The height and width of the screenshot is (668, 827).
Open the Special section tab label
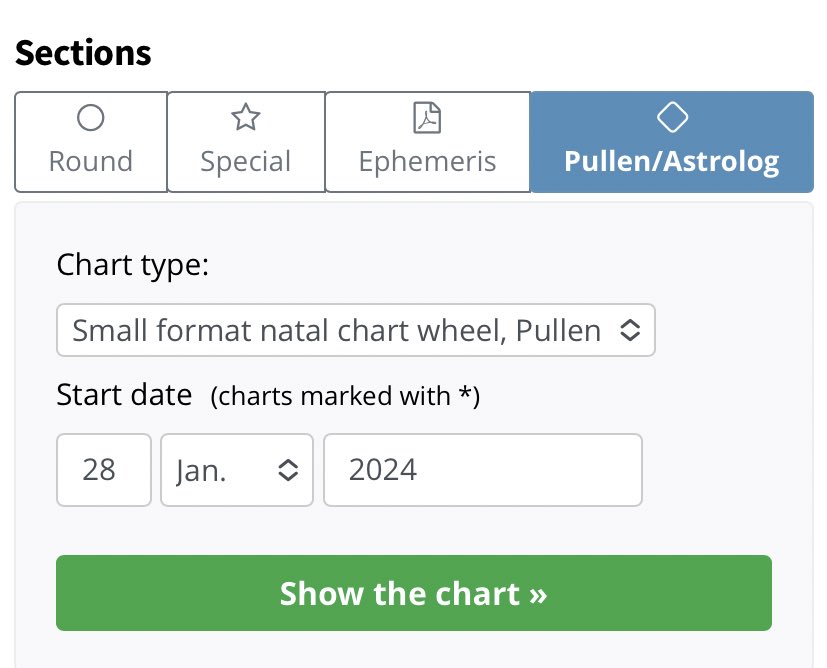245,162
